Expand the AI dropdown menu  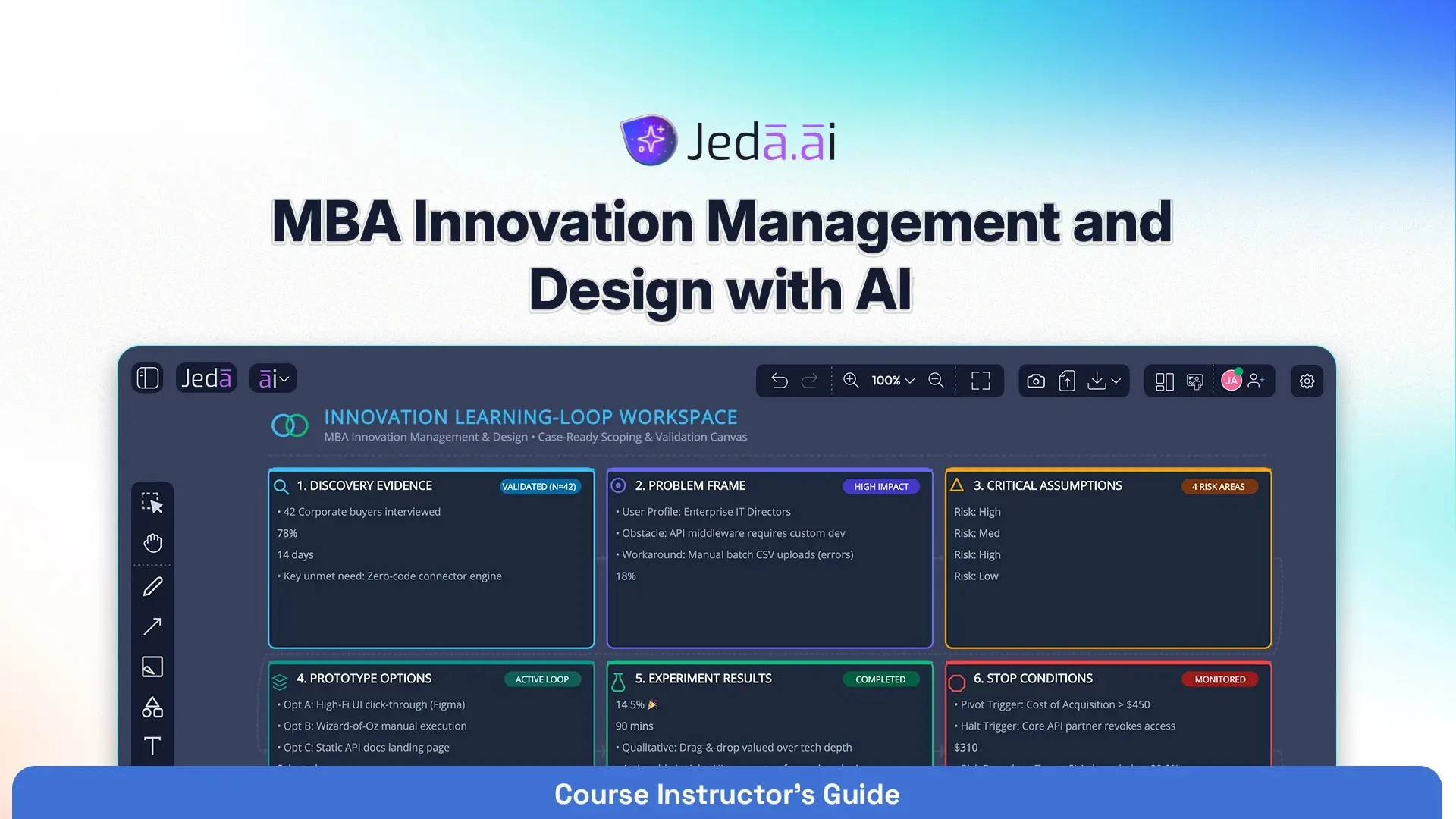pyautogui.click(x=273, y=378)
